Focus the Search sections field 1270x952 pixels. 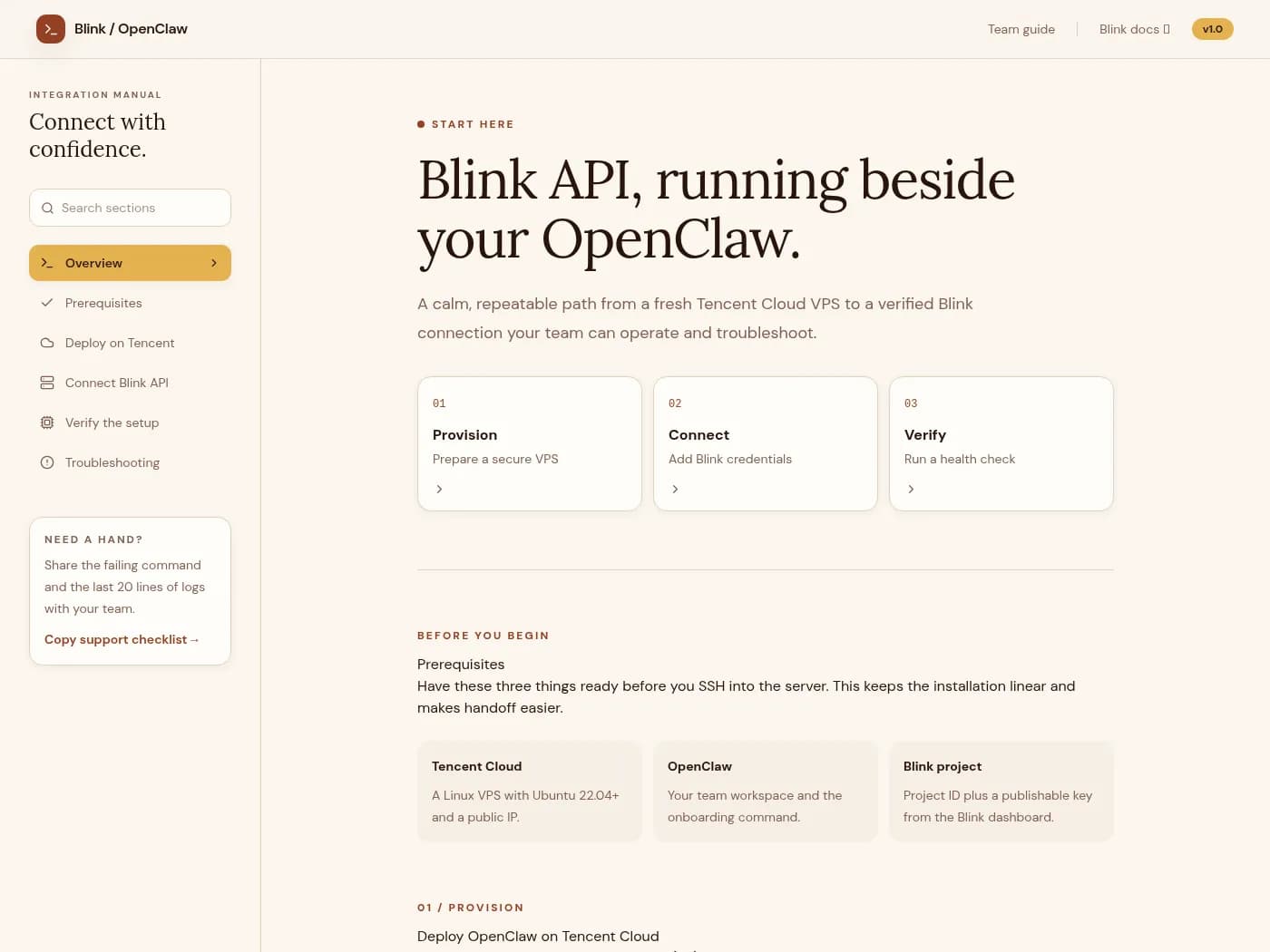pyautogui.click(x=130, y=208)
